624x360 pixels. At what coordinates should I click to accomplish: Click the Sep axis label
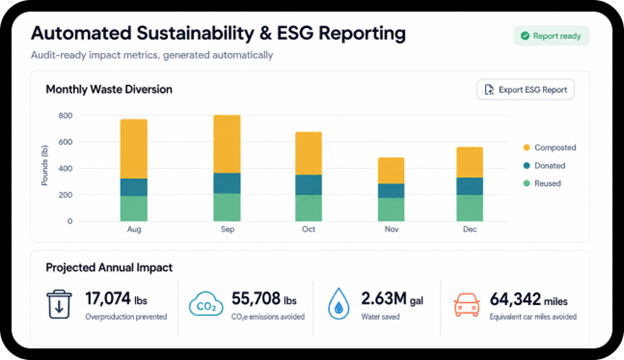click(x=228, y=229)
